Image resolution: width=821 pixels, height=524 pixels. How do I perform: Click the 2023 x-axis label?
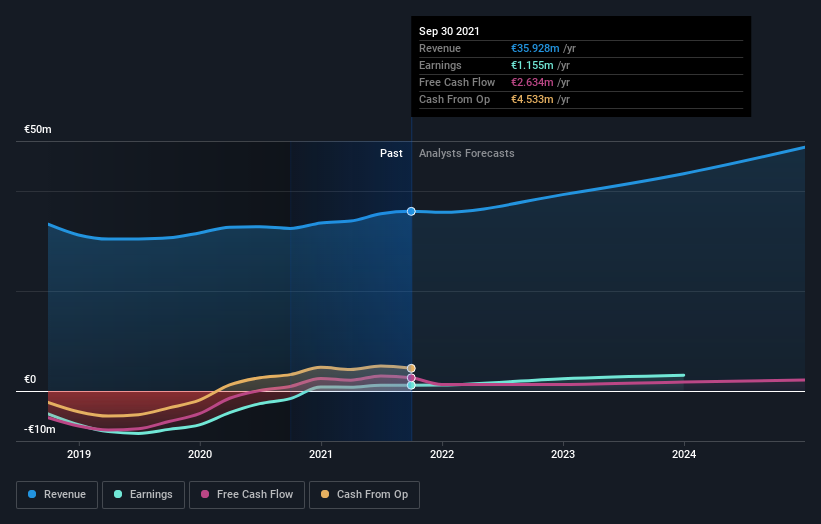tap(563, 454)
